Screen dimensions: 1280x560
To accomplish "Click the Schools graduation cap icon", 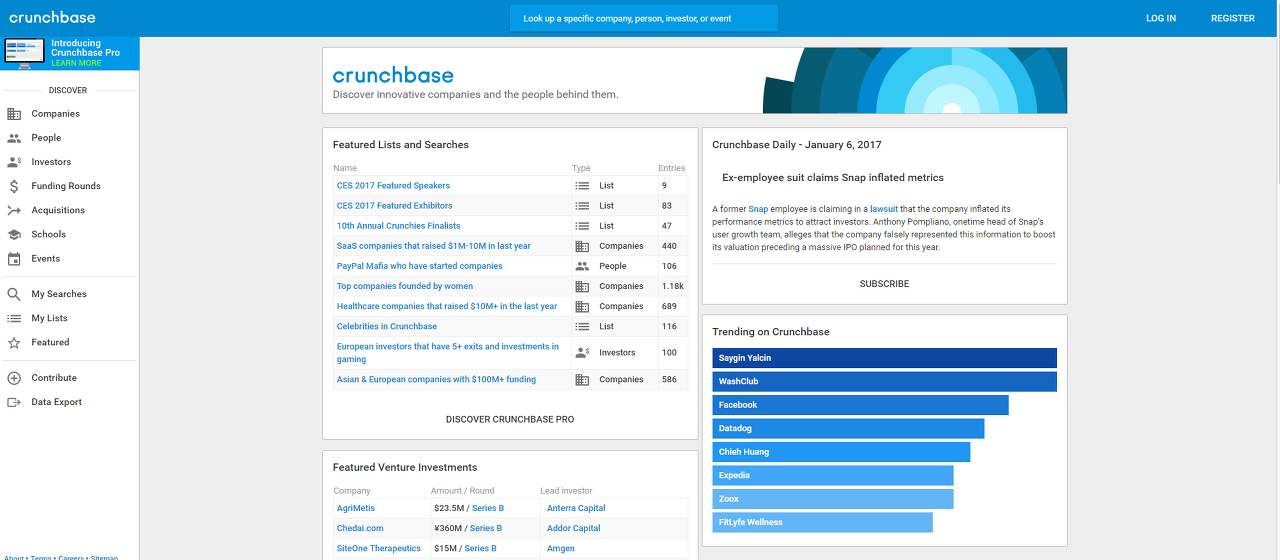I will (x=14, y=234).
